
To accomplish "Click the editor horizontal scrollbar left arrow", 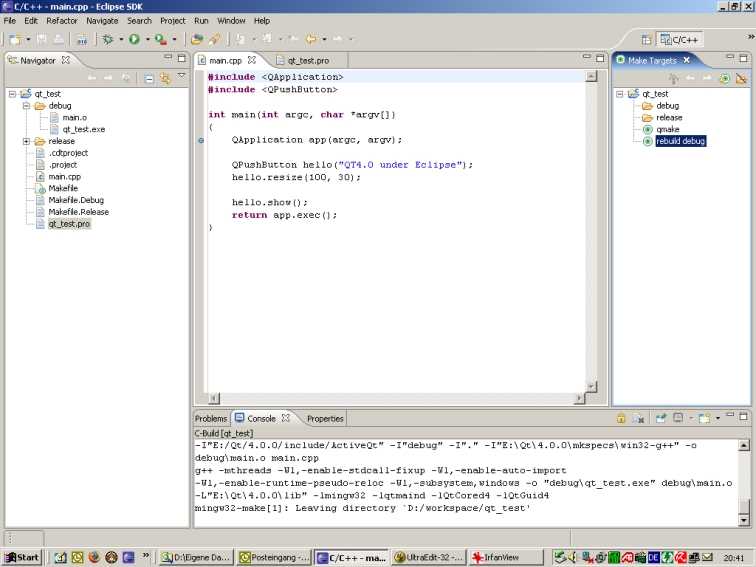I will pos(213,398).
